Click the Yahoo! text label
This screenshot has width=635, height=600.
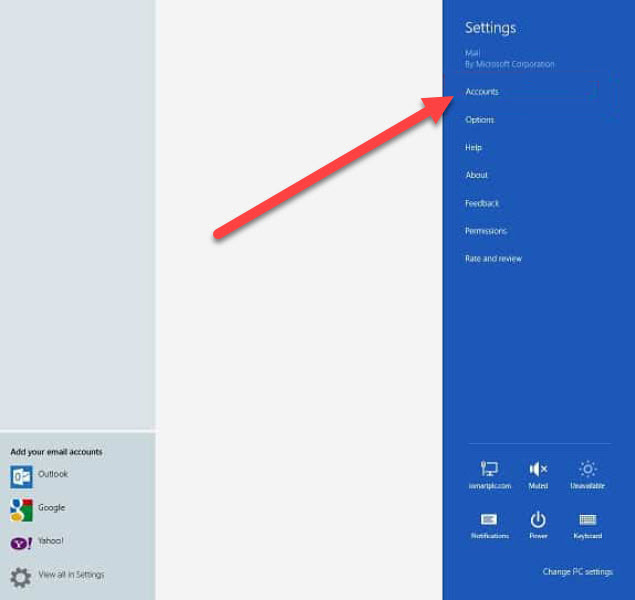[51, 540]
